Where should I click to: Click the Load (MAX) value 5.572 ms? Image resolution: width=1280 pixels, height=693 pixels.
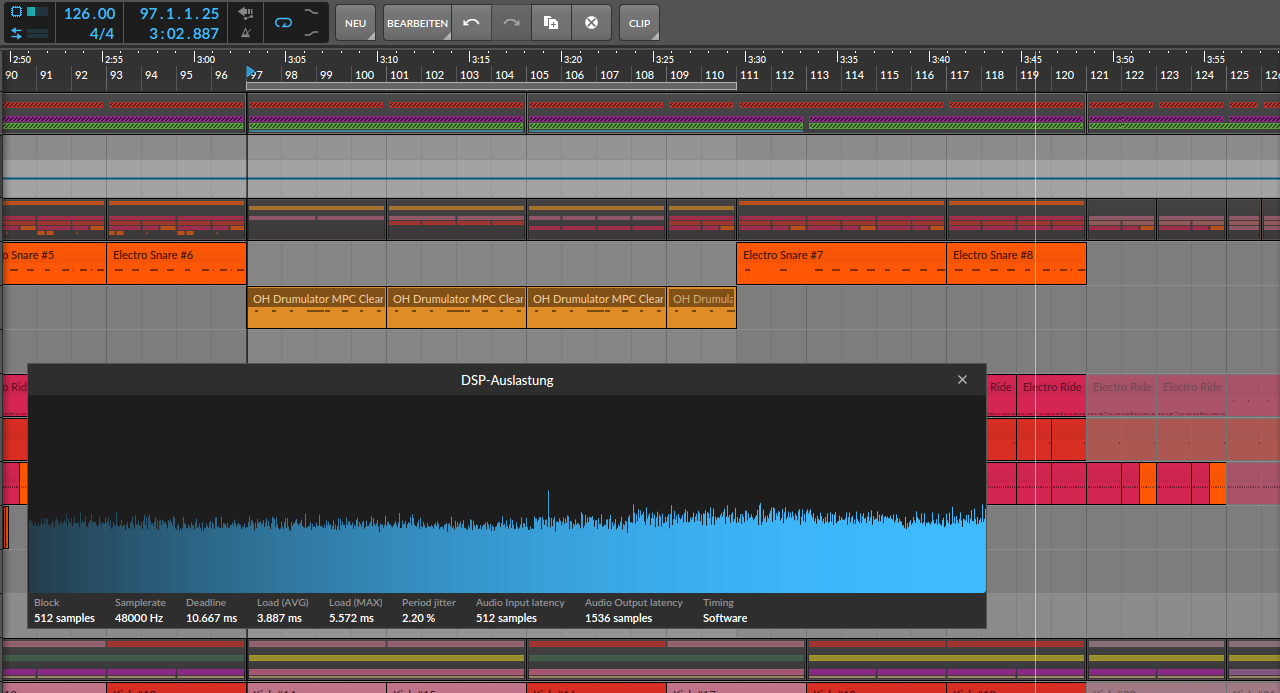pyautogui.click(x=351, y=618)
